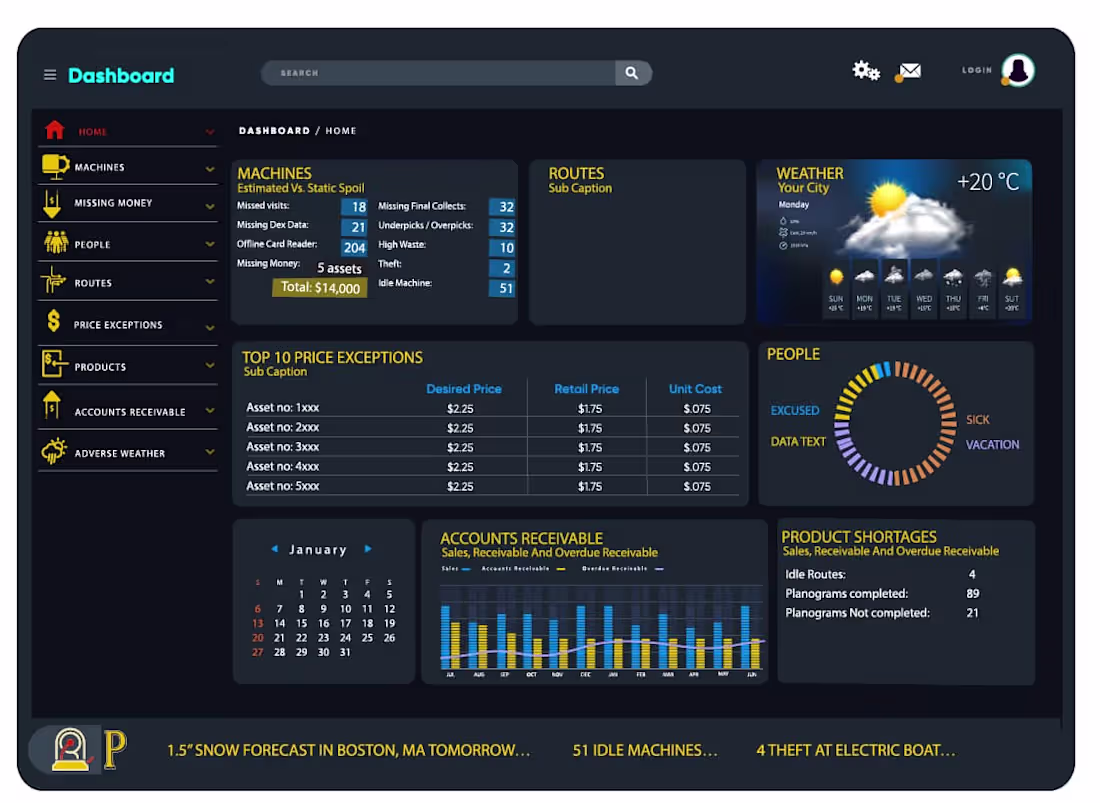Collapse the Home menu chevron
This screenshot has height=803, width=1100.
coord(210,130)
